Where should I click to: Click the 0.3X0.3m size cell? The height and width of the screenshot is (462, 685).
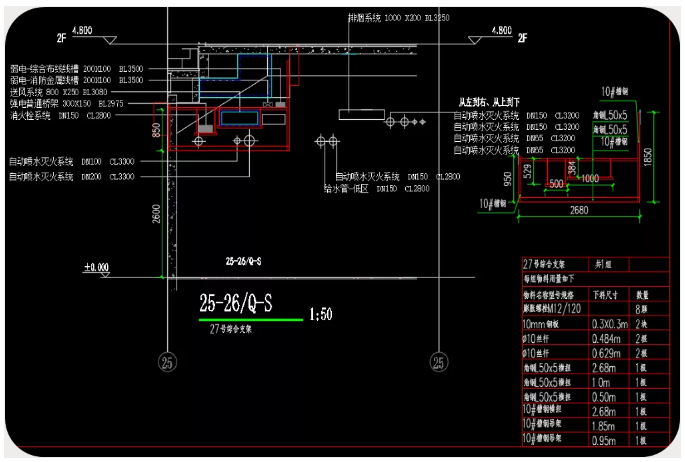610,324
